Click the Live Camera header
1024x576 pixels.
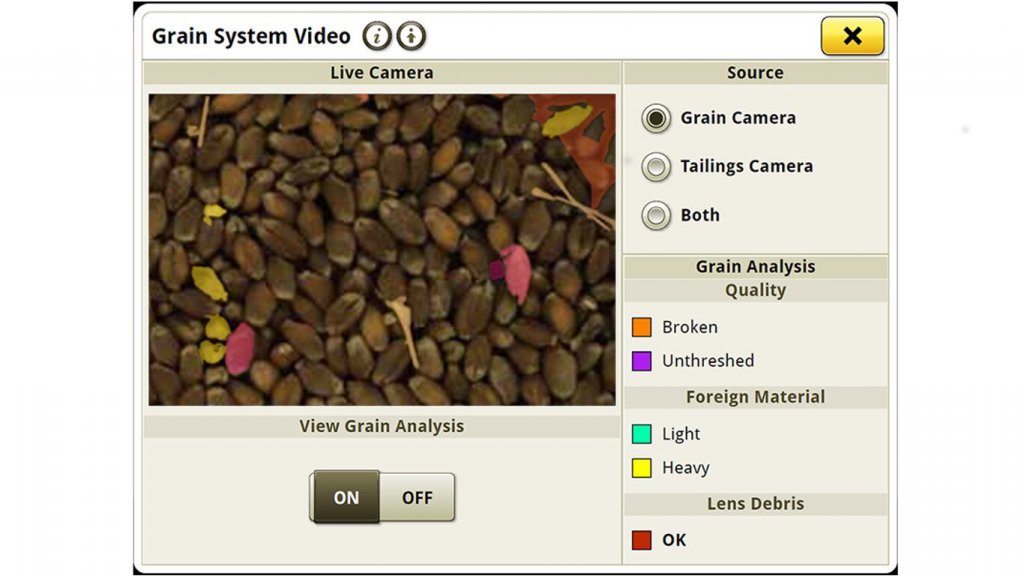click(x=381, y=72)
